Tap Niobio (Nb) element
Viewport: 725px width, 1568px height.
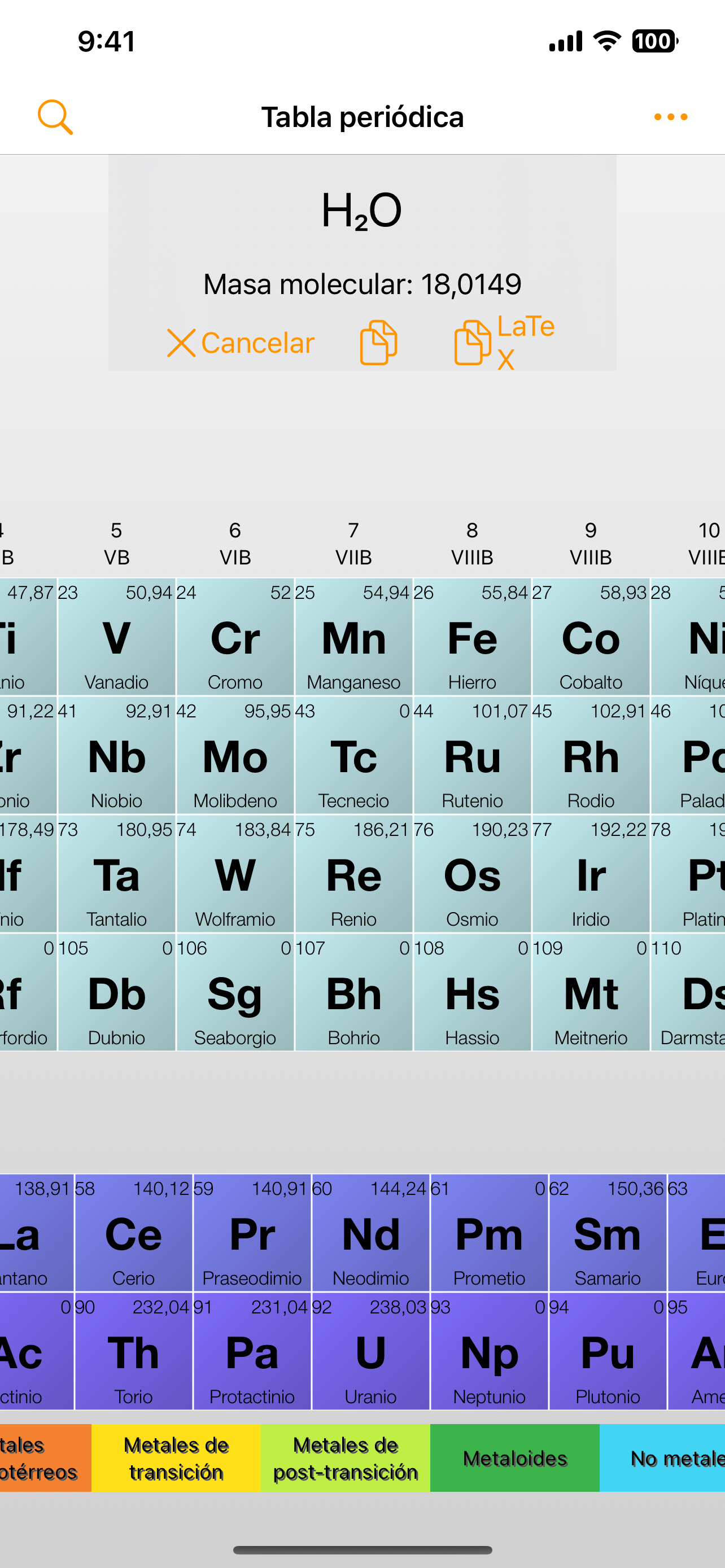pyautogui.click(x=116, y=755)
